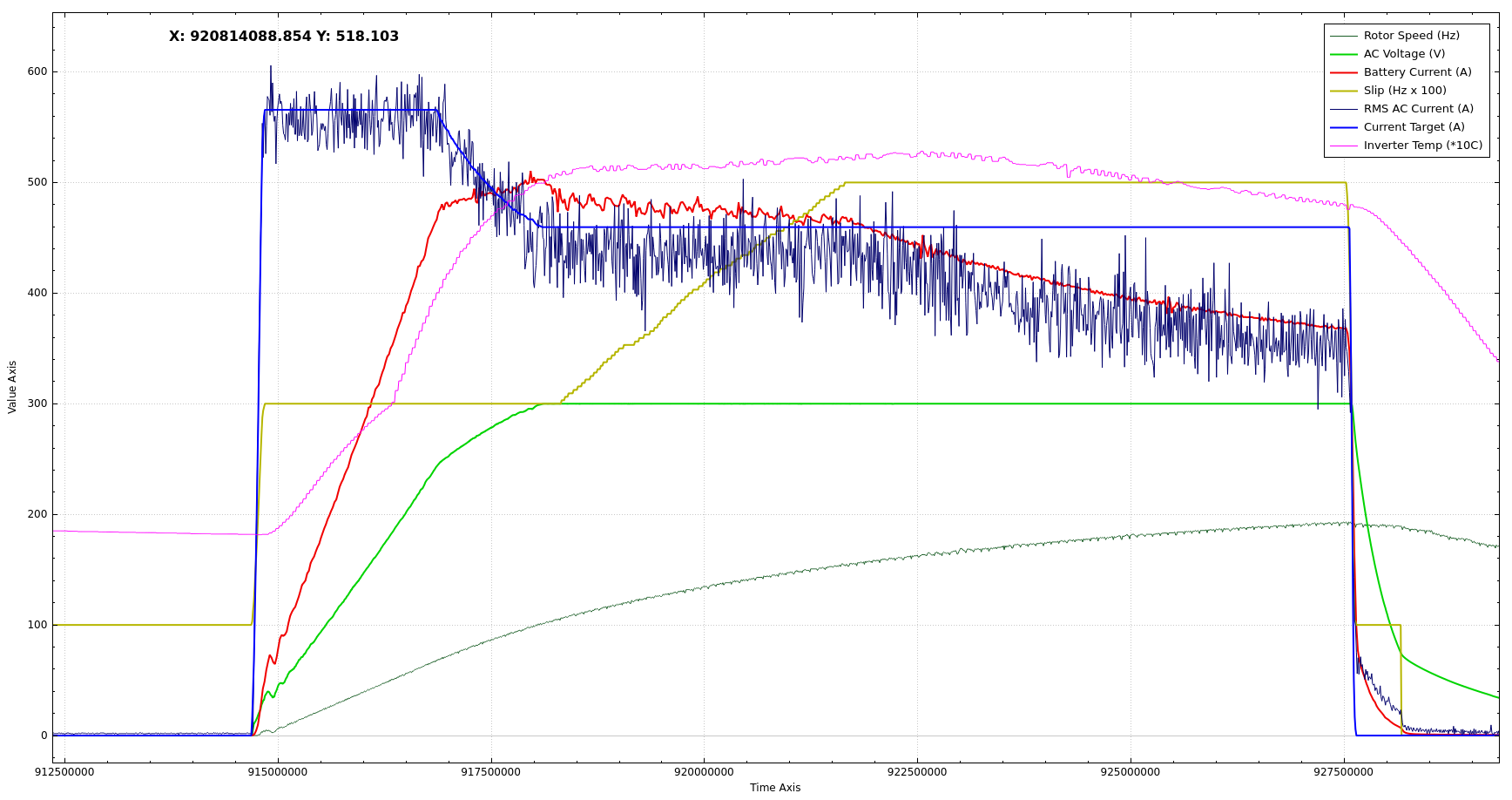Select the AC Voltage (V) legend entry text
This screenshot has height=800, width=1512.
(x=1404, y=54)
